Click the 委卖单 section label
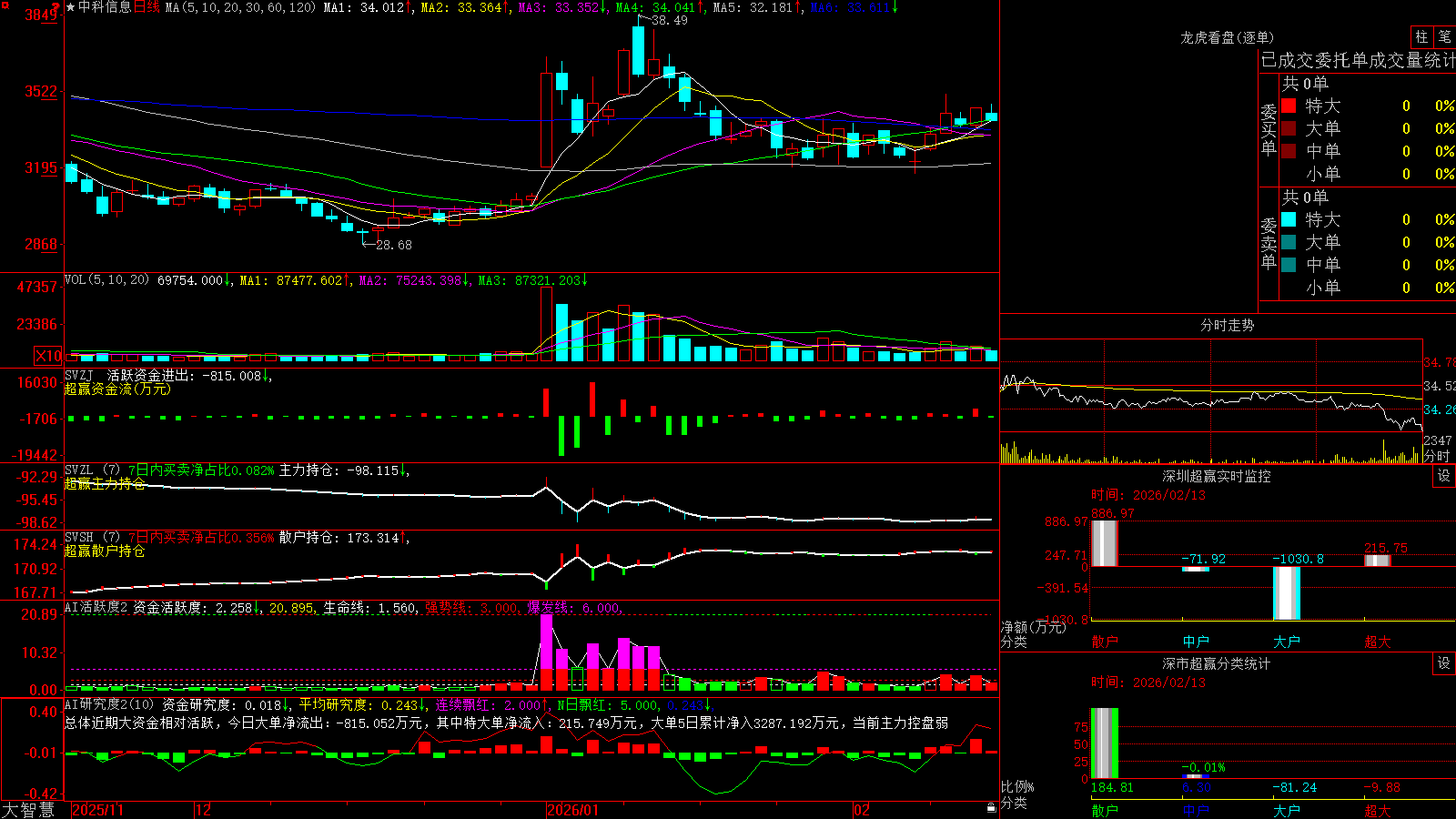 point(1269,243)
